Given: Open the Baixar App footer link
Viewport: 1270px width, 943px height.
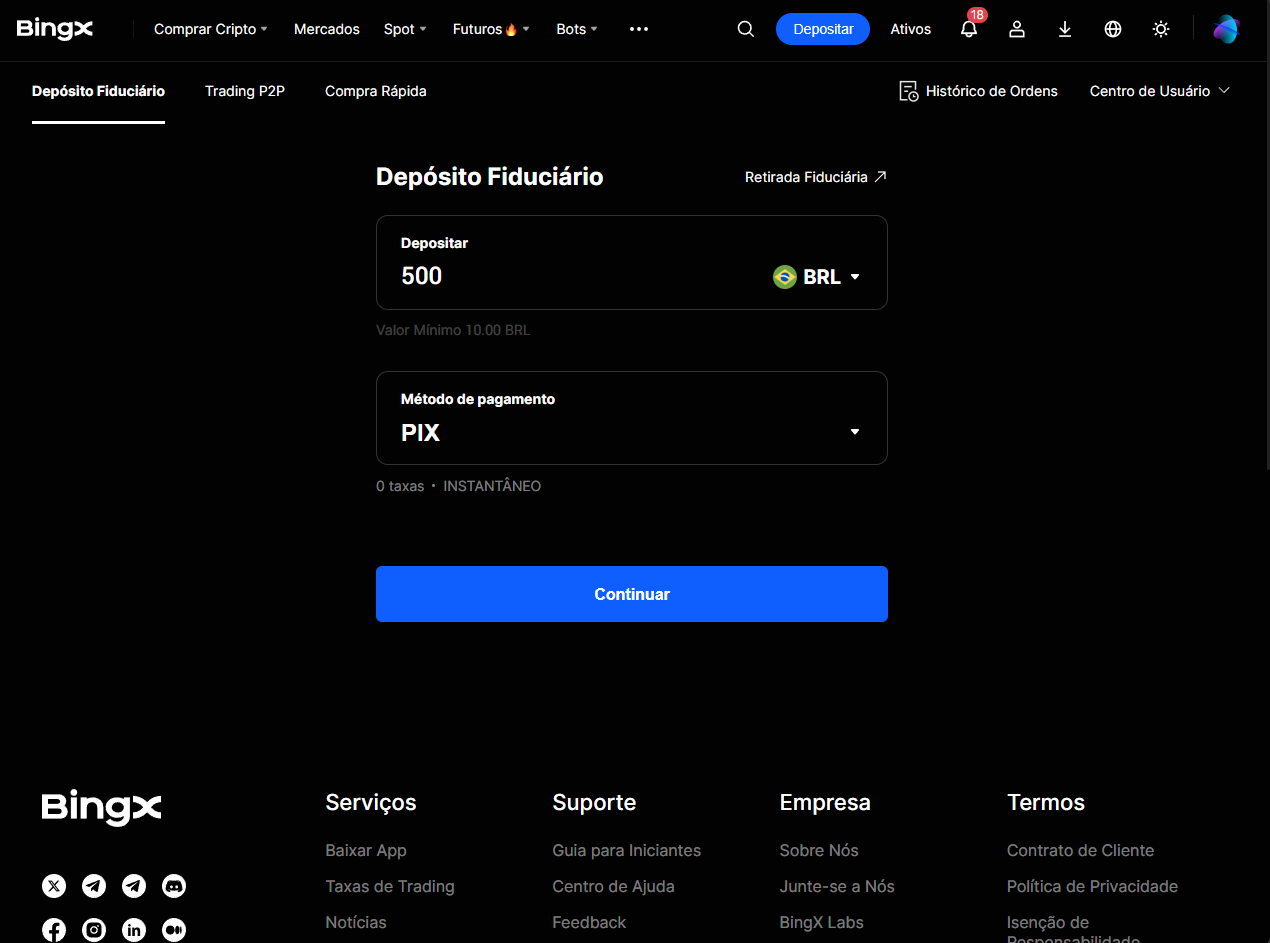Looking at the screenshot, I should click(x=366, y=850).
